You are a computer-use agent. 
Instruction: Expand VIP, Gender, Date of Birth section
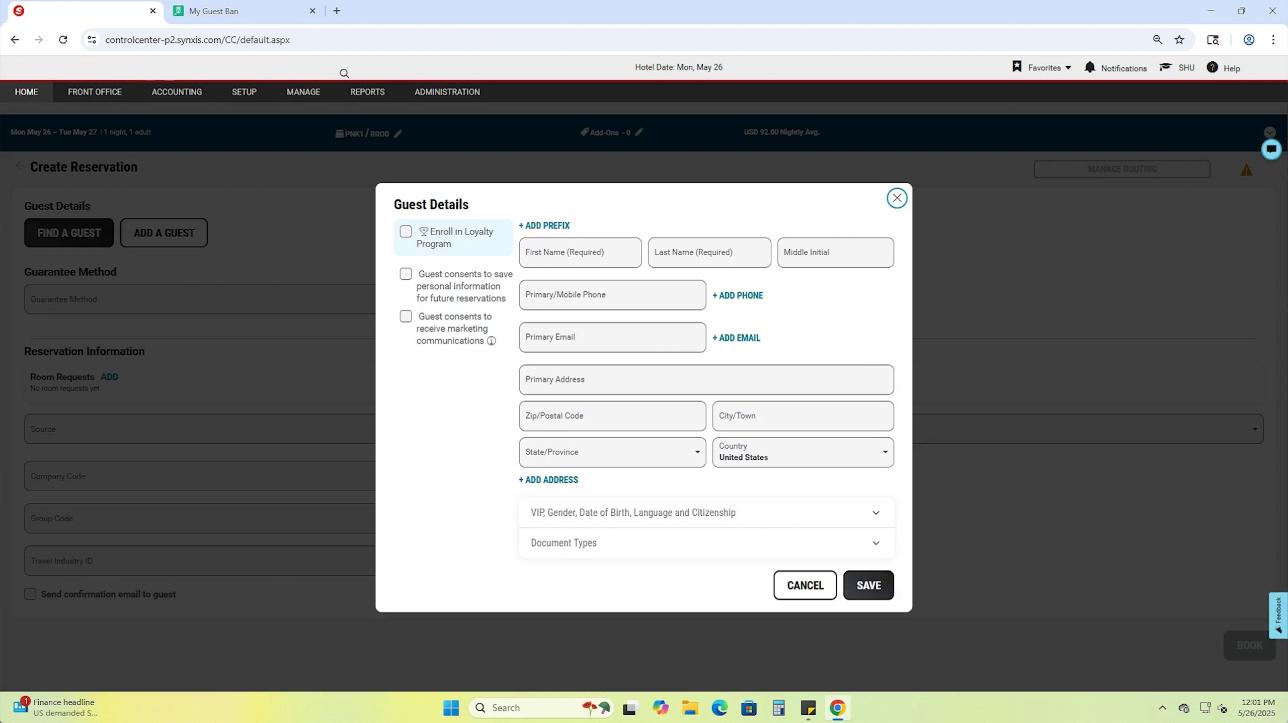click(705, 513)
